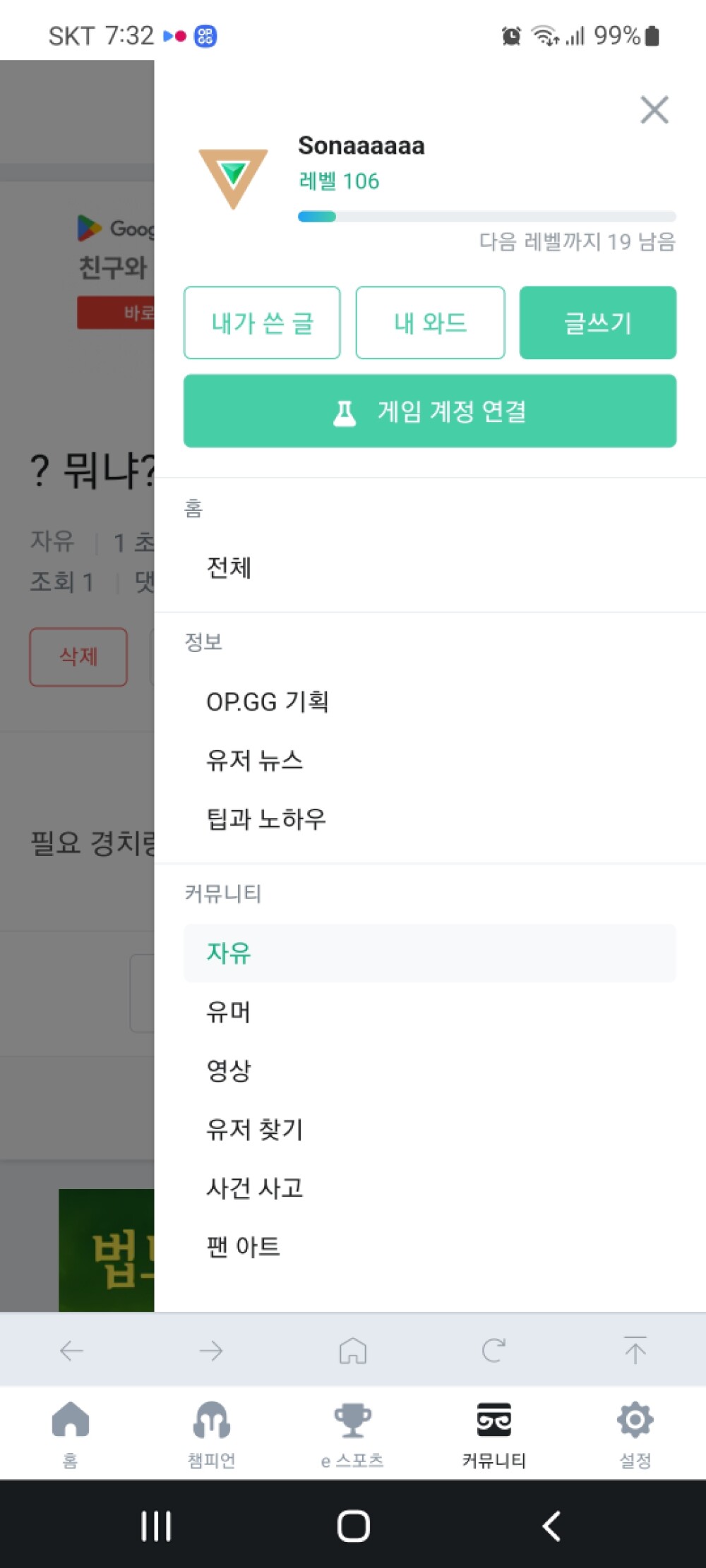Close the side menu with X icon
The height and width of the screenshot is (1568, 706).
[x=654, y=110]
